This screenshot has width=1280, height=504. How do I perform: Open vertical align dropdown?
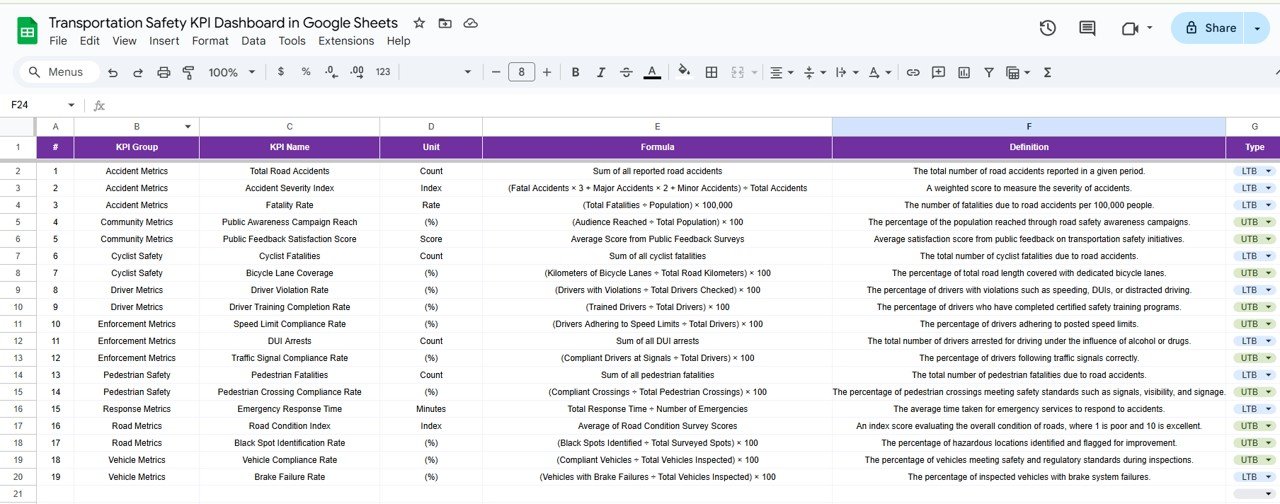click(x=814, y=72)
